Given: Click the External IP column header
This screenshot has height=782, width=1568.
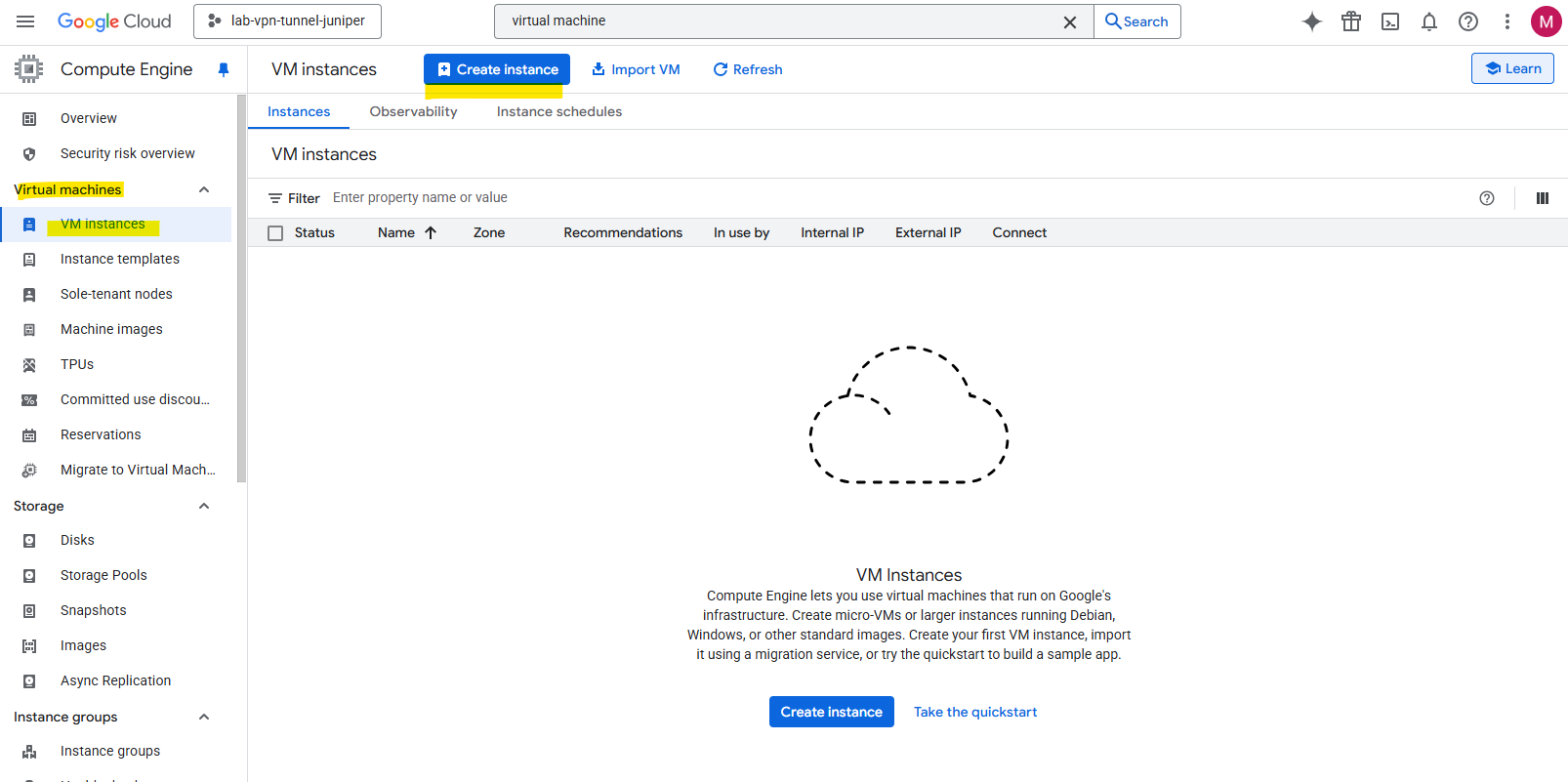Looking at the screenshot, I should pos(928,232).
